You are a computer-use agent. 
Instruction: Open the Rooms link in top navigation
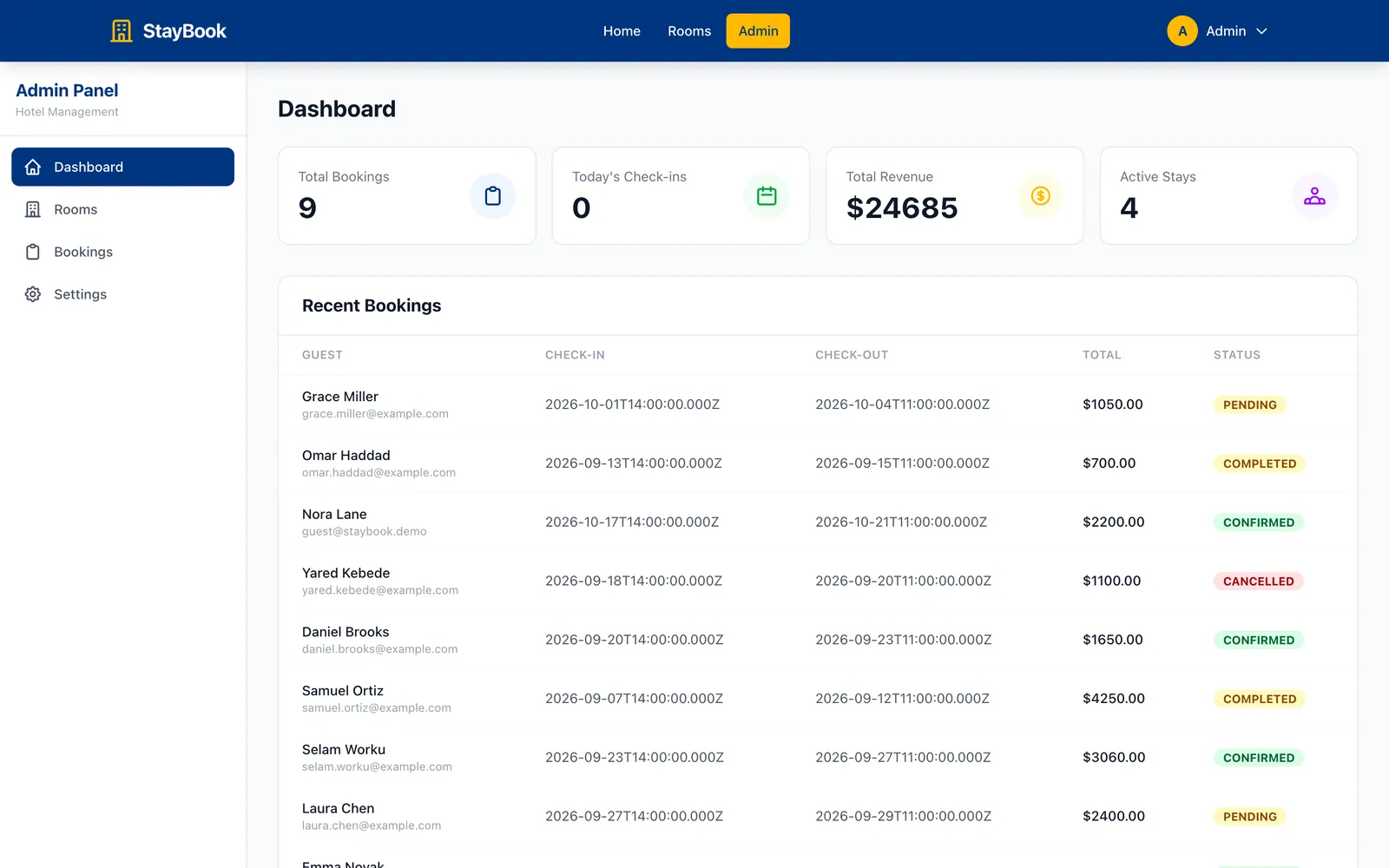689,31
